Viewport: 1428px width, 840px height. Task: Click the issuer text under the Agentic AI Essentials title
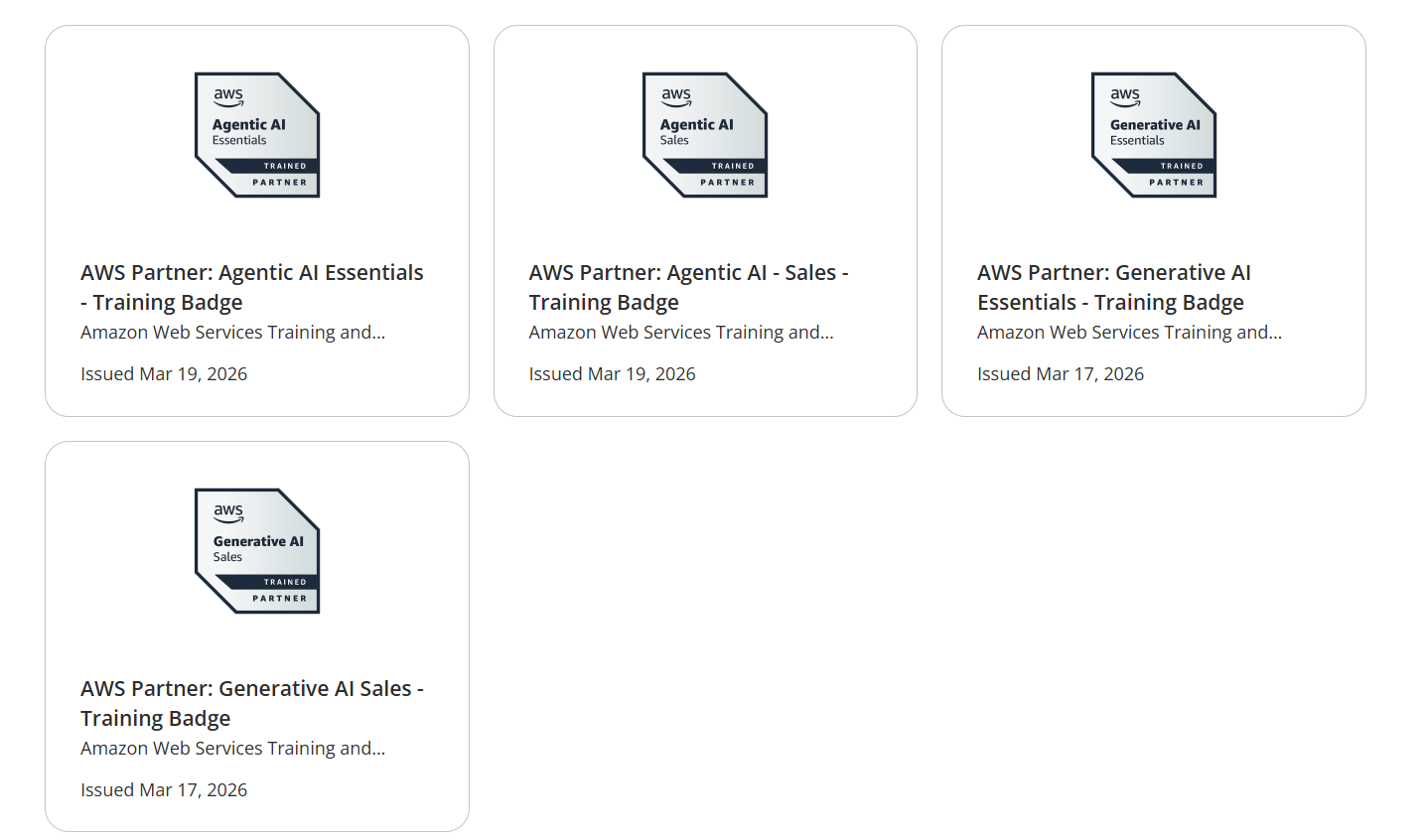232,333
